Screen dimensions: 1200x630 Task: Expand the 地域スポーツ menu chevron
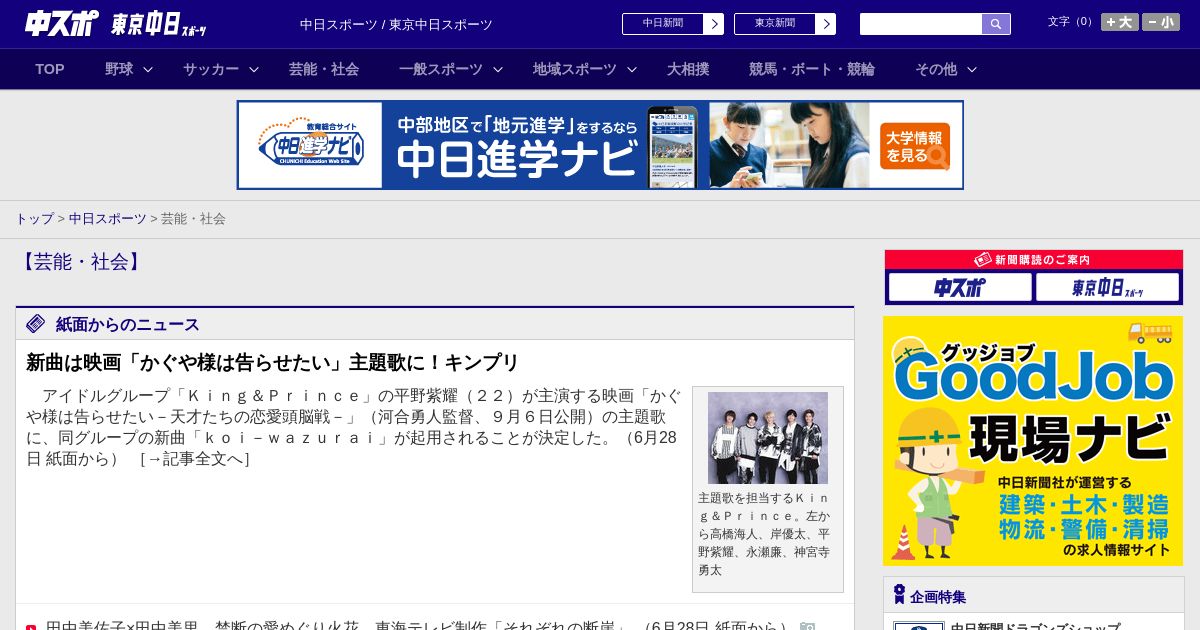click(x=632, y=70)
